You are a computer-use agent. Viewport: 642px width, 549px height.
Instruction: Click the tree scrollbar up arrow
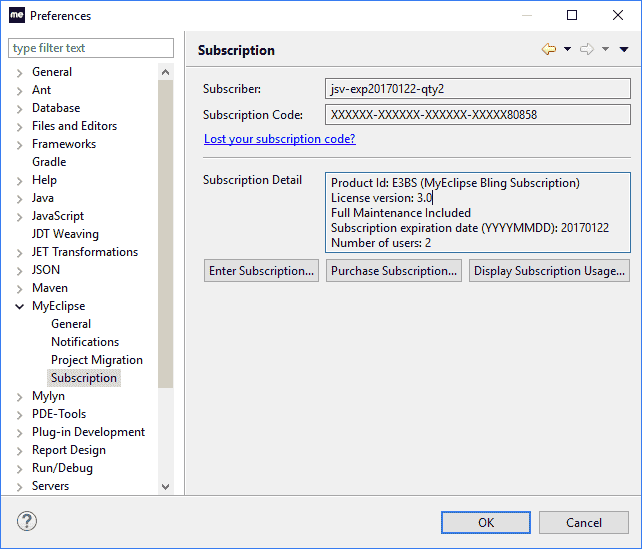(165, 72)
